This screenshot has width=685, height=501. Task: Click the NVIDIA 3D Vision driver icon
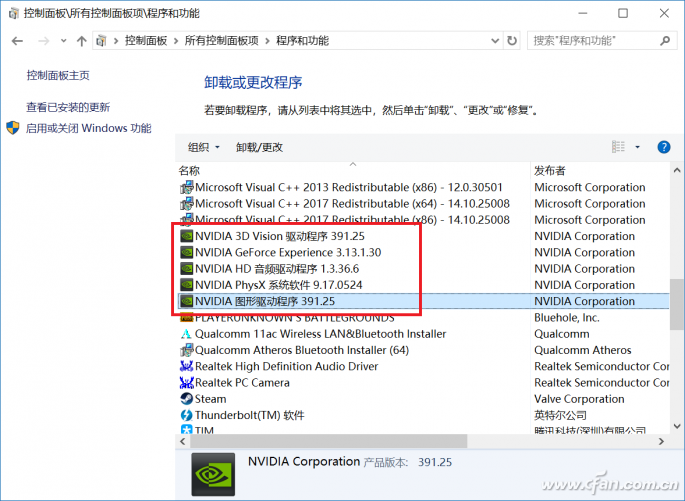pos(186,236)
